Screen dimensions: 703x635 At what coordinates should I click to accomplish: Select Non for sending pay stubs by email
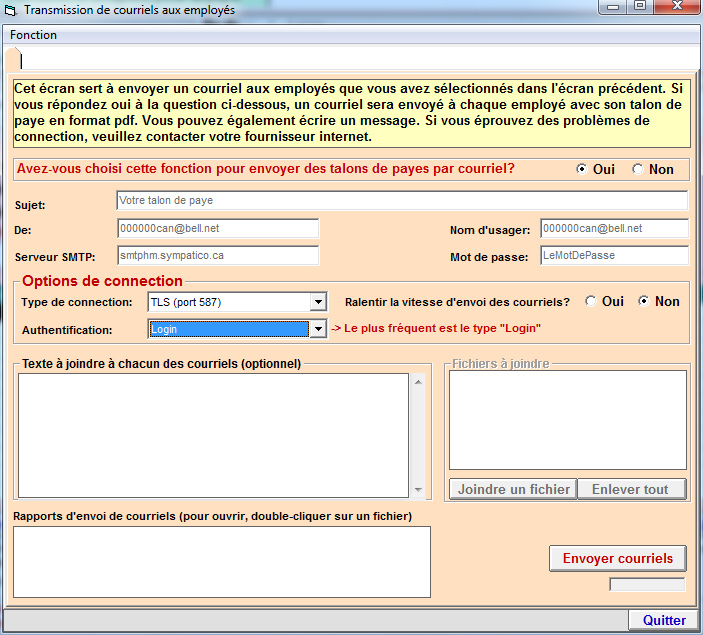click(638, 169)
